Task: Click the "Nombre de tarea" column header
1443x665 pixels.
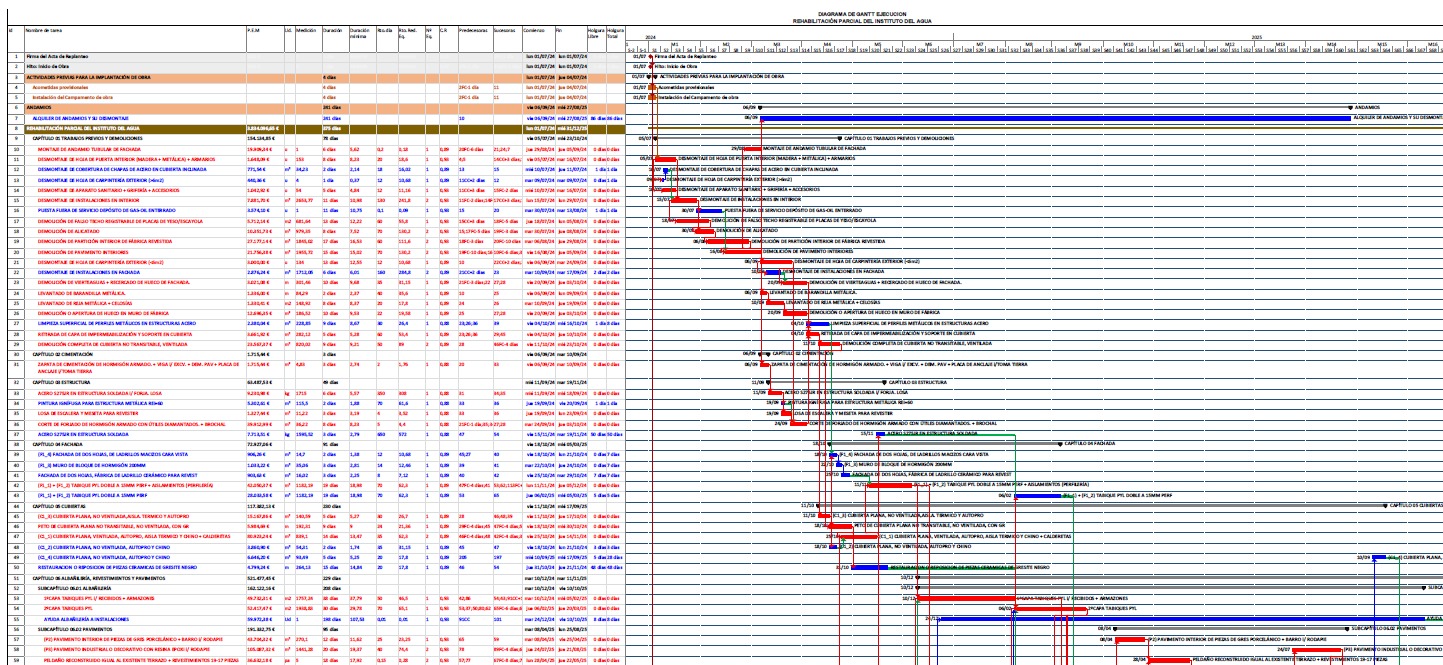Action: coord(44,31)
